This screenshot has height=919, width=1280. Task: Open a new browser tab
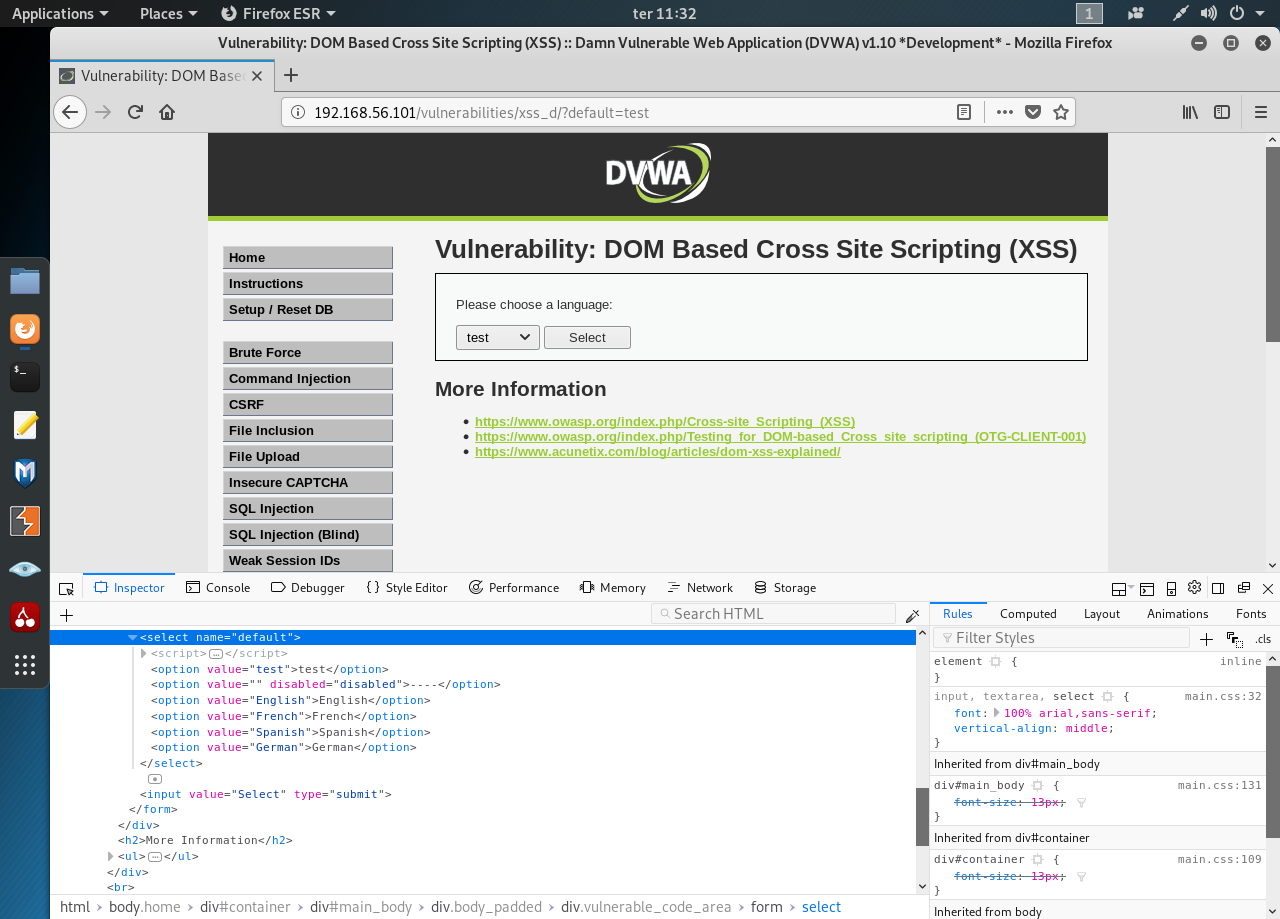click(291, 75)
